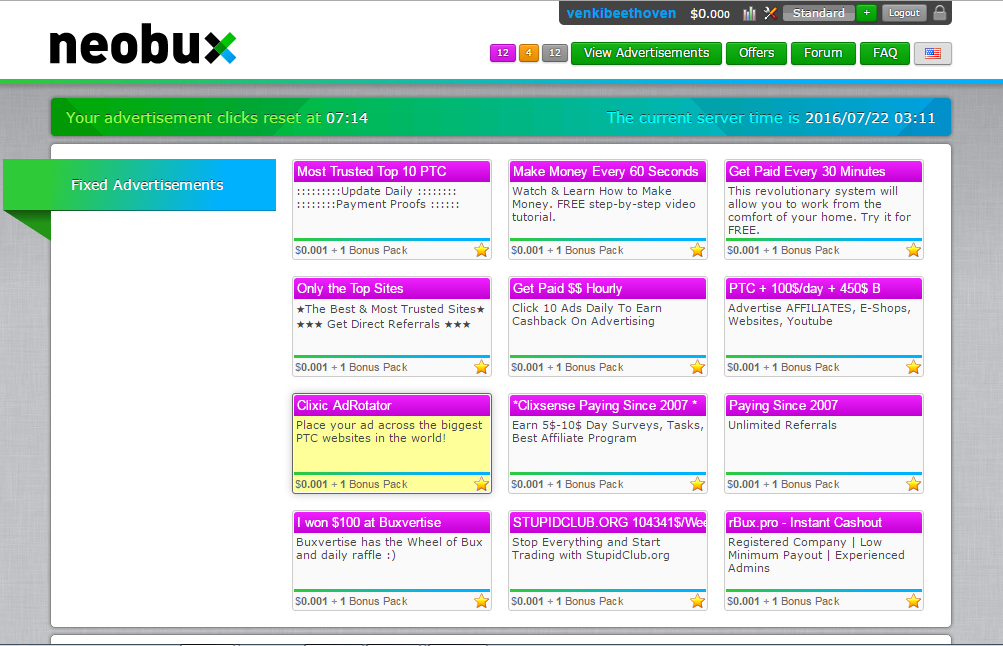Click star on Only the Top Sites ad

(x=482, y=367)
